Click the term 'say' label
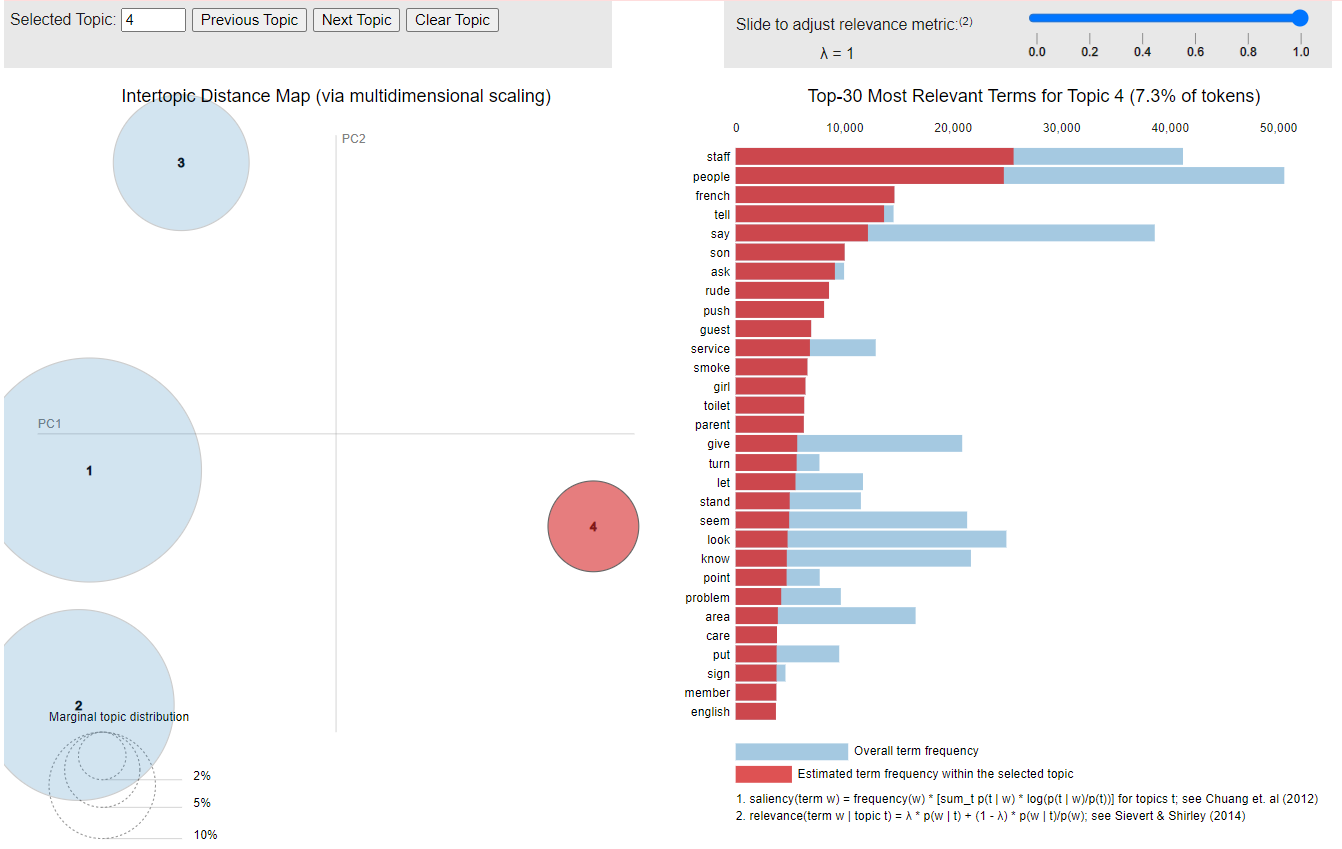This screenshot has width=1342, height=849. [x=720, y=233]
